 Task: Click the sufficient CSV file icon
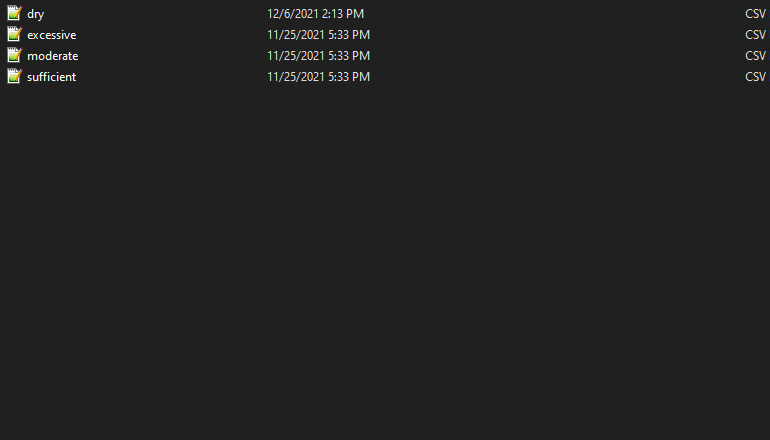[14, 77]
